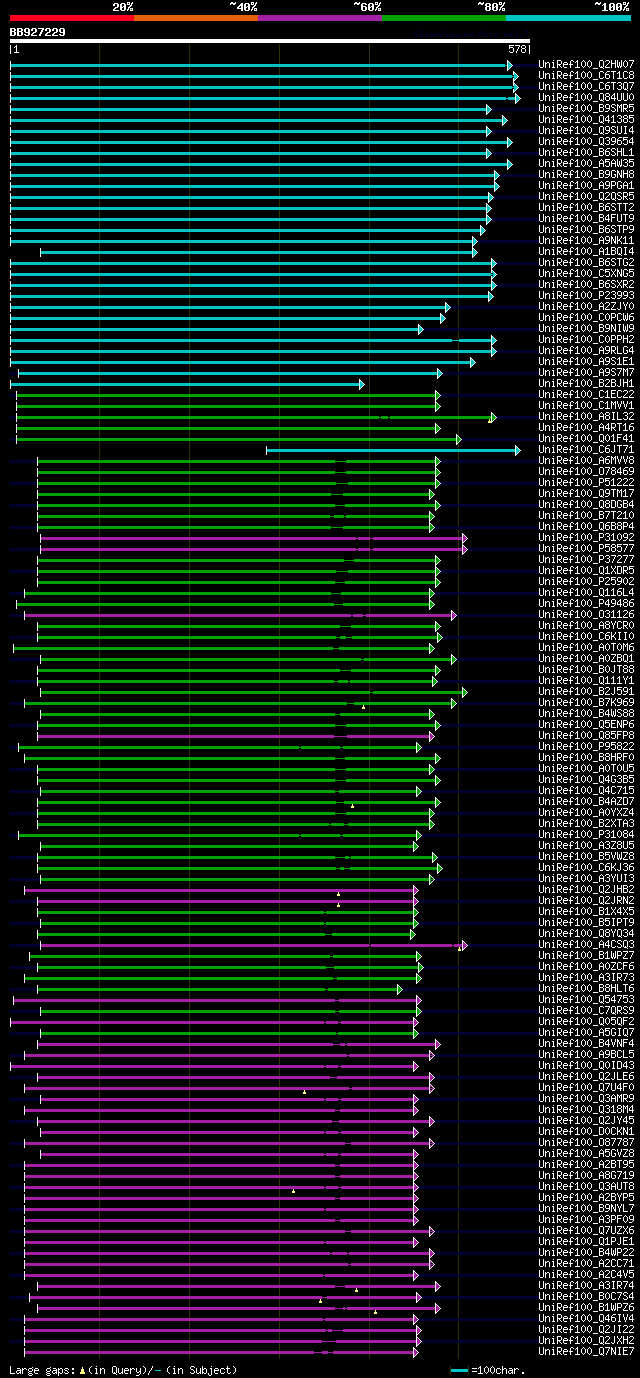Select the UniRef100_B8HLT6 label

(586, 988)
